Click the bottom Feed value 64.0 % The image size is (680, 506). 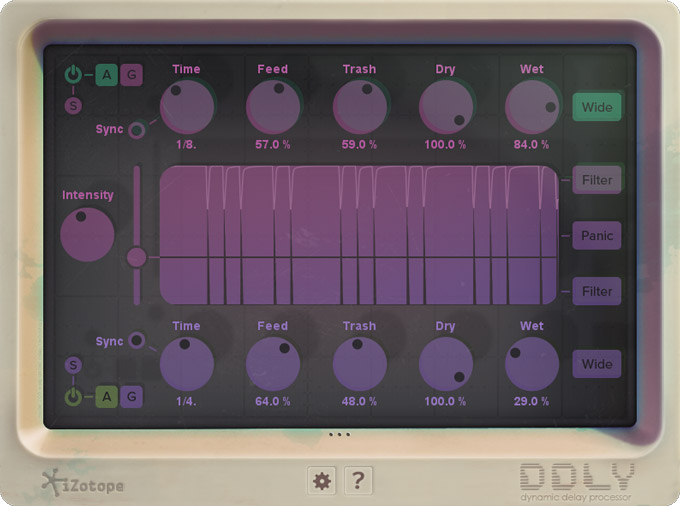click(273, 402)
